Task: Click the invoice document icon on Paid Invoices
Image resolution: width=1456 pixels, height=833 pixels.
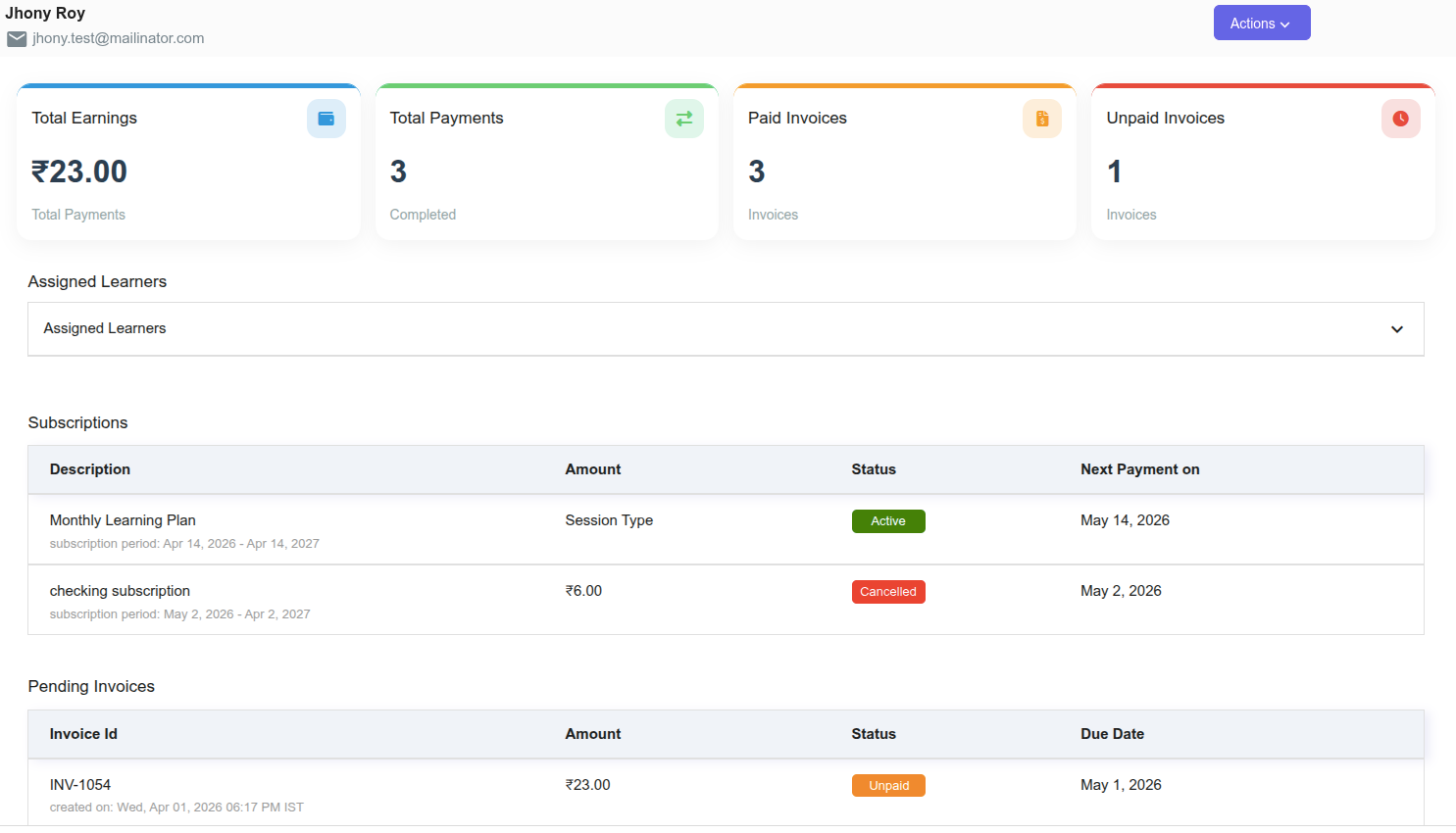Action: pos(1042,119)
